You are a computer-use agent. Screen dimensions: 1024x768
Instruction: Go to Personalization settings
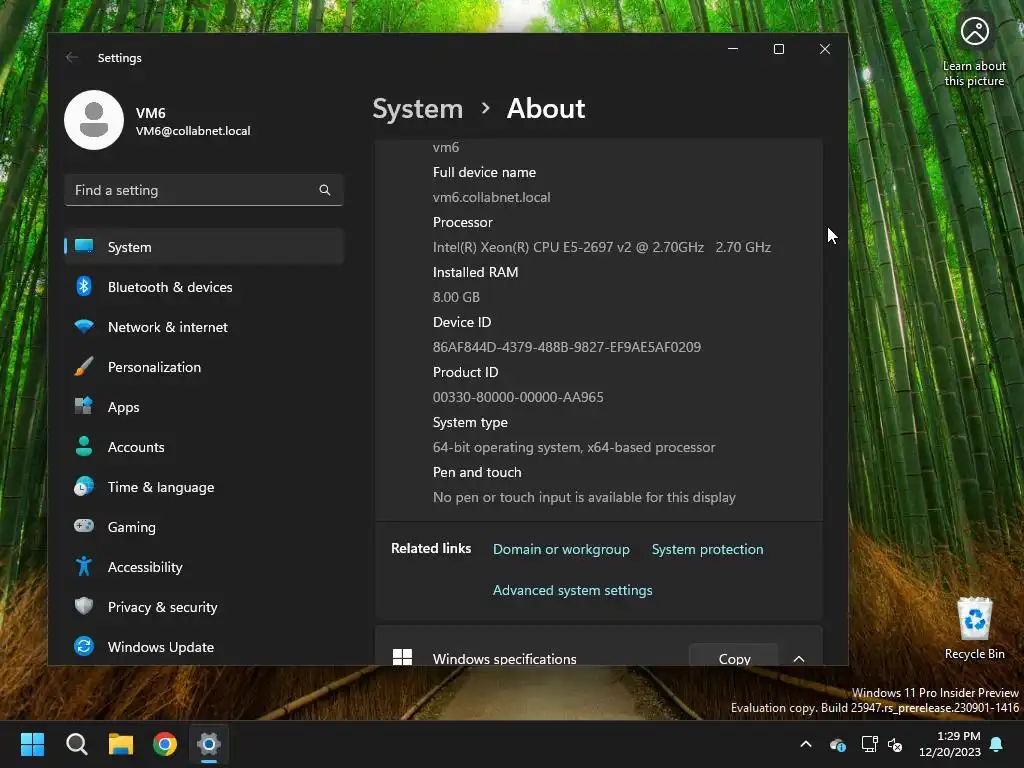coord(204,366)
